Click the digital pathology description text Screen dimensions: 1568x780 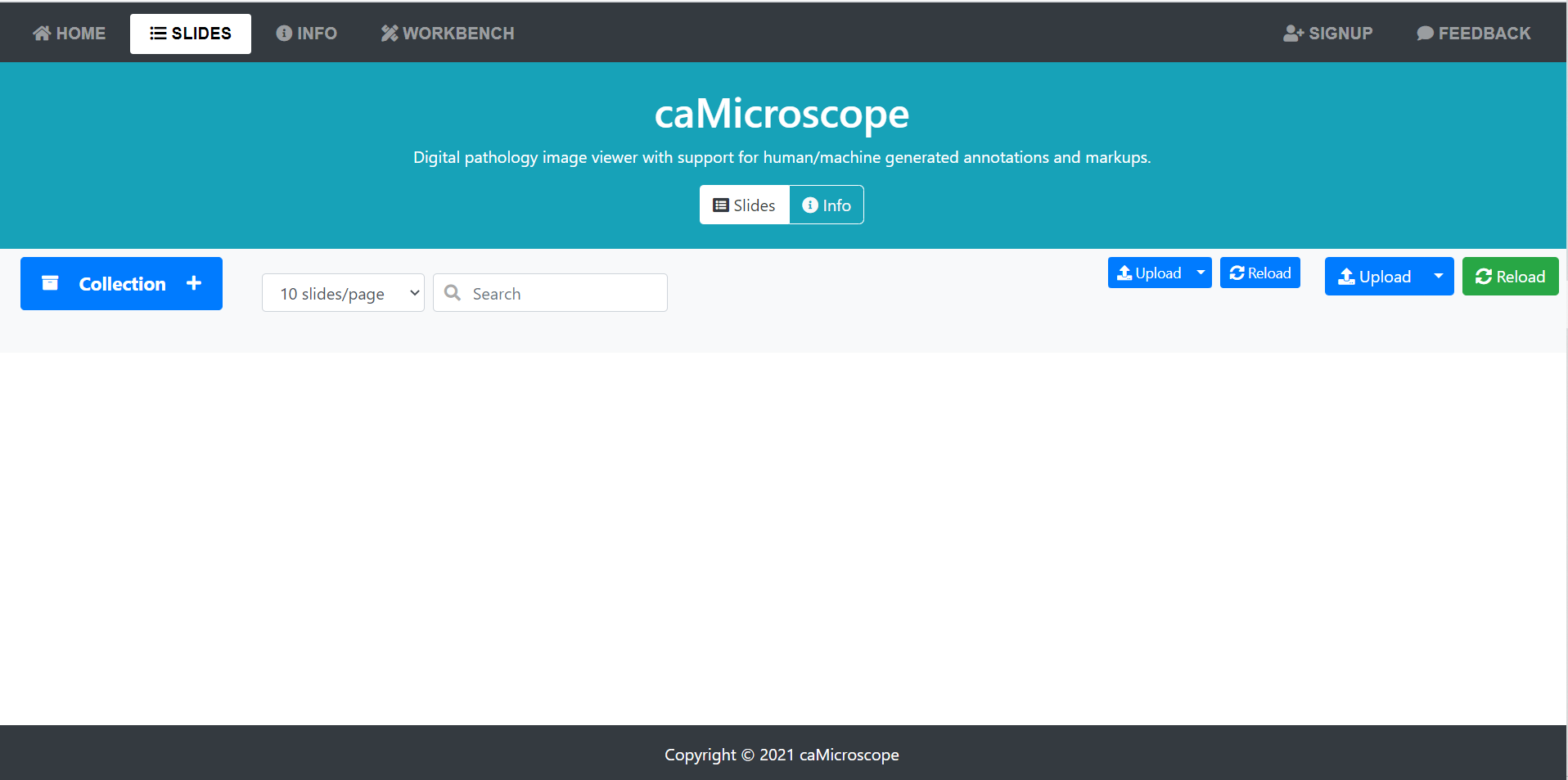[x=782, y=157]
